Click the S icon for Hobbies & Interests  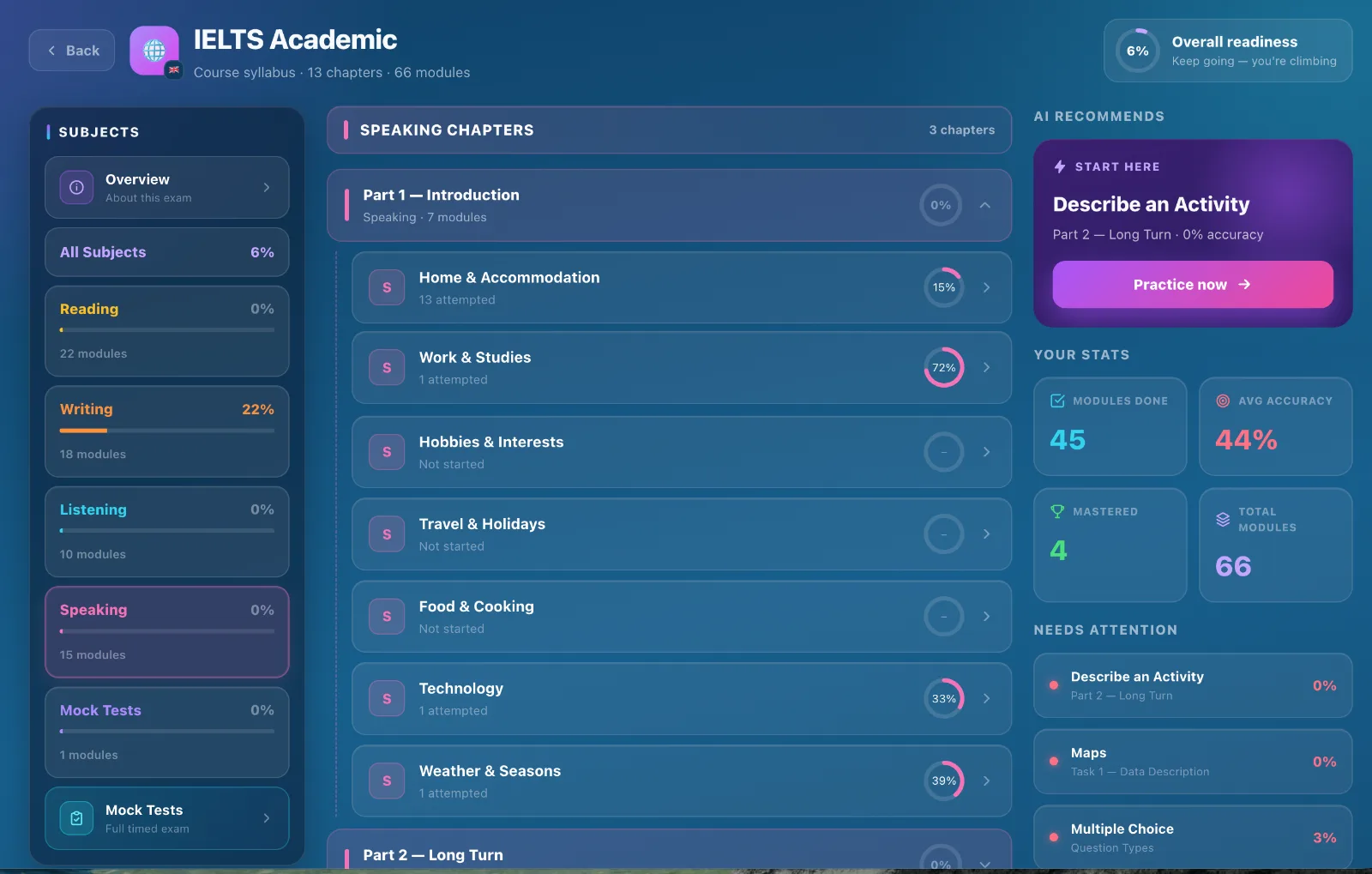(387, 452)
